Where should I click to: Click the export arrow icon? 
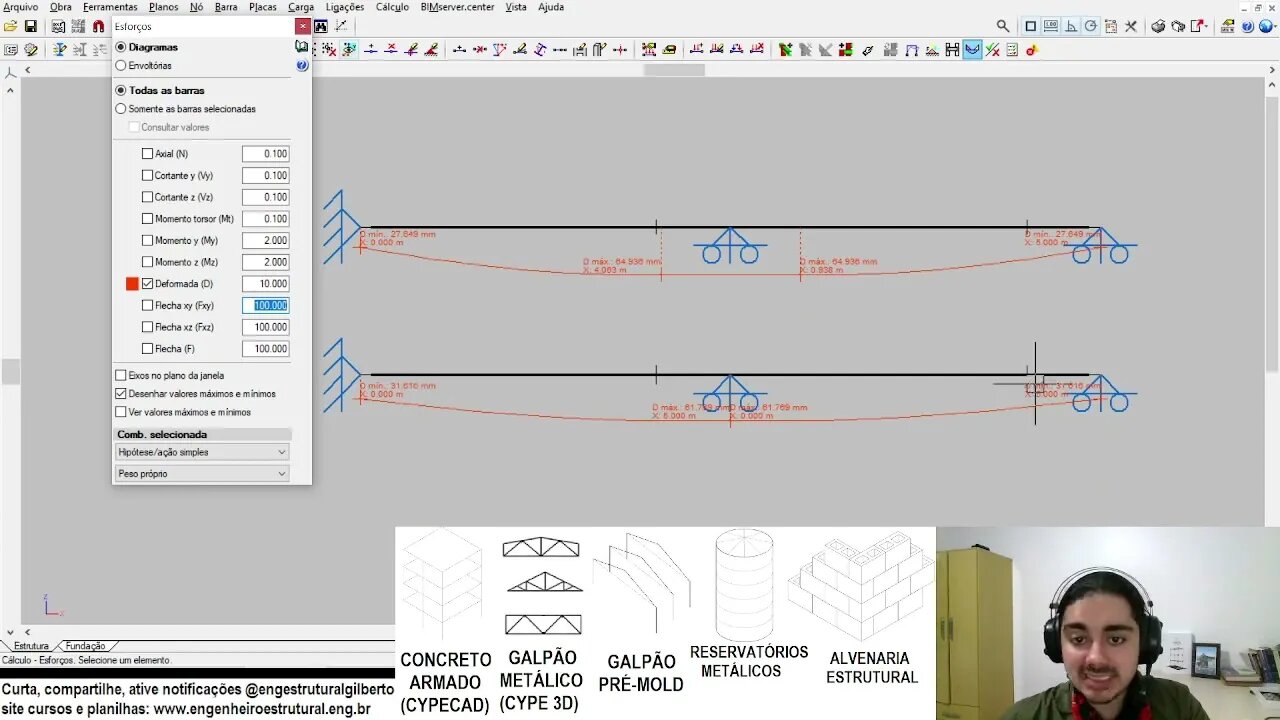pos(1195,26)
